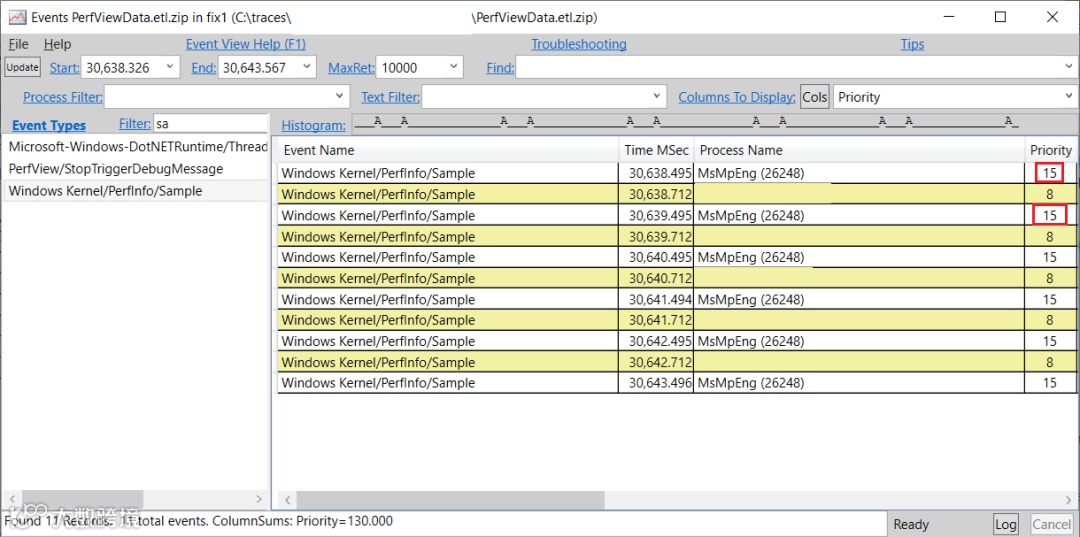
Task: Open the Start time dropdown
Action: [170, 67]
